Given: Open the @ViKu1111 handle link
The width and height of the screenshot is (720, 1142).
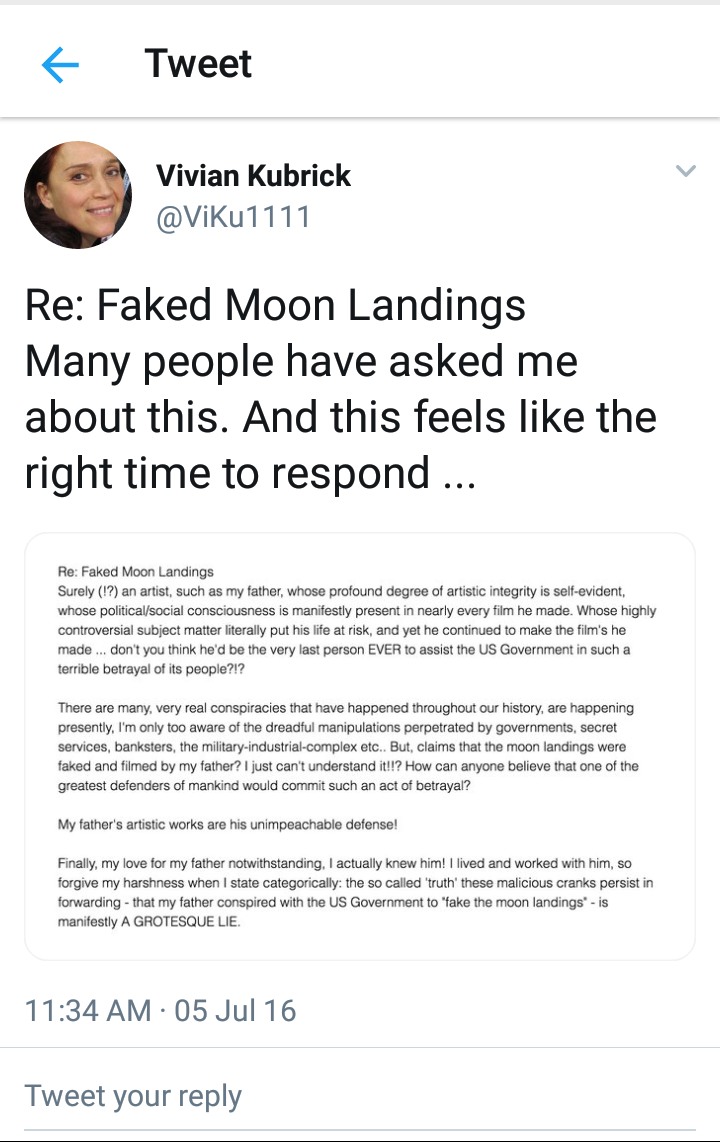Looking at the screenshot, I should 233,216.
